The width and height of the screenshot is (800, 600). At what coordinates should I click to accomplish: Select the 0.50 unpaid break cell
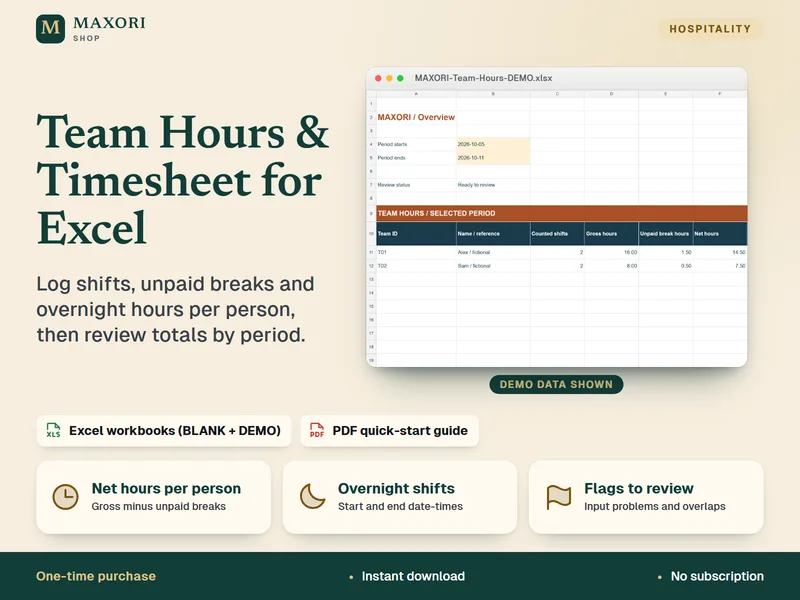pyautogui.click(x=665, y=266)
